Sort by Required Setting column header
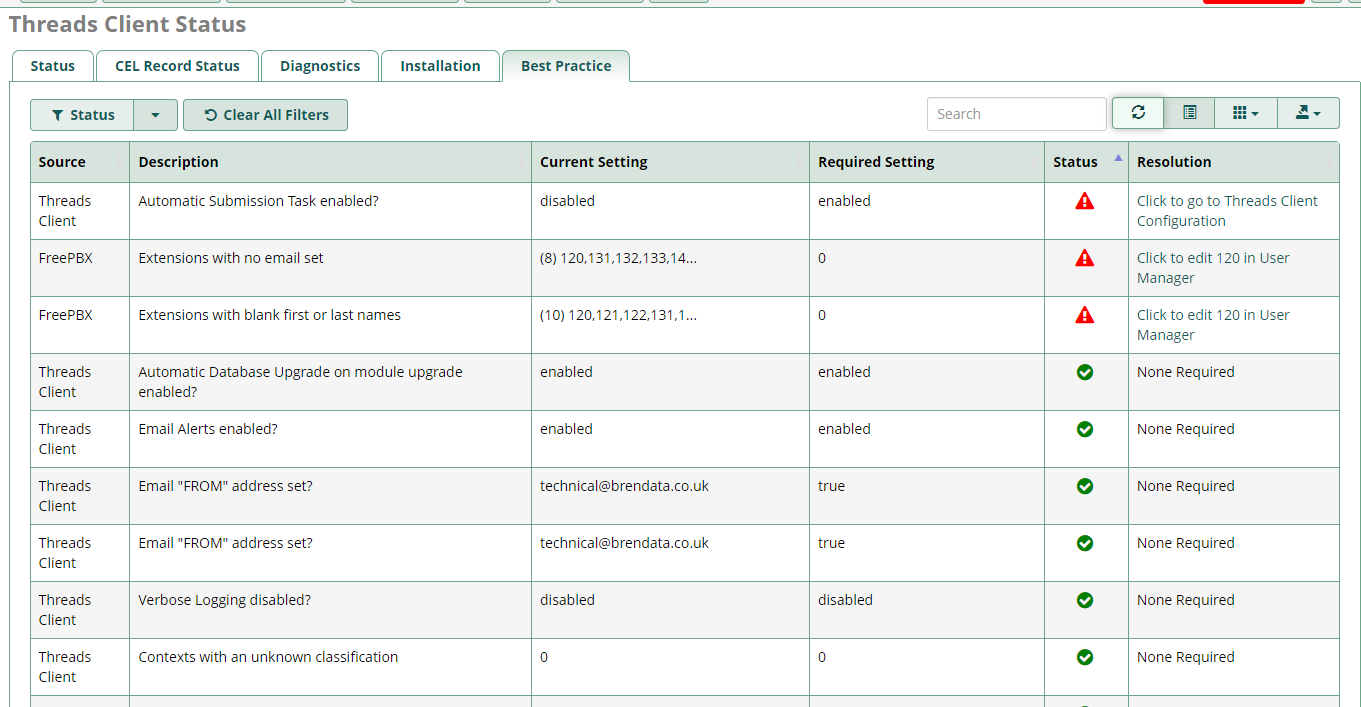 pos(927,162)
